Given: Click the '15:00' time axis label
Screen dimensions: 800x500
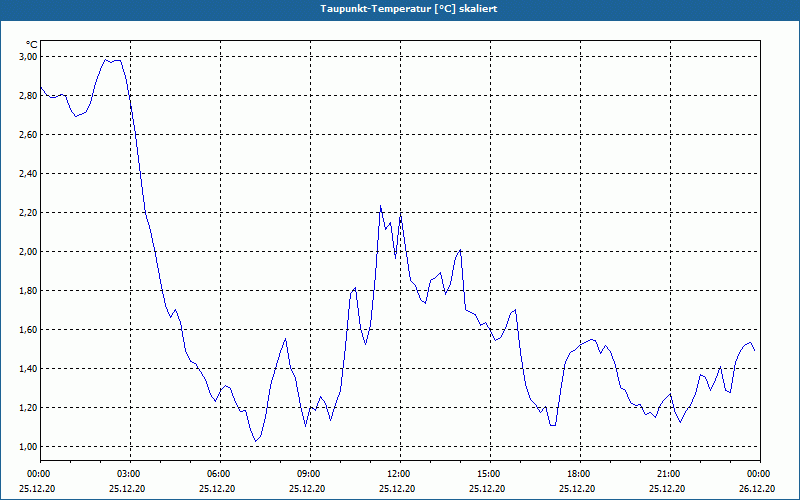Looking at the screenshot, I should (490, 474).
